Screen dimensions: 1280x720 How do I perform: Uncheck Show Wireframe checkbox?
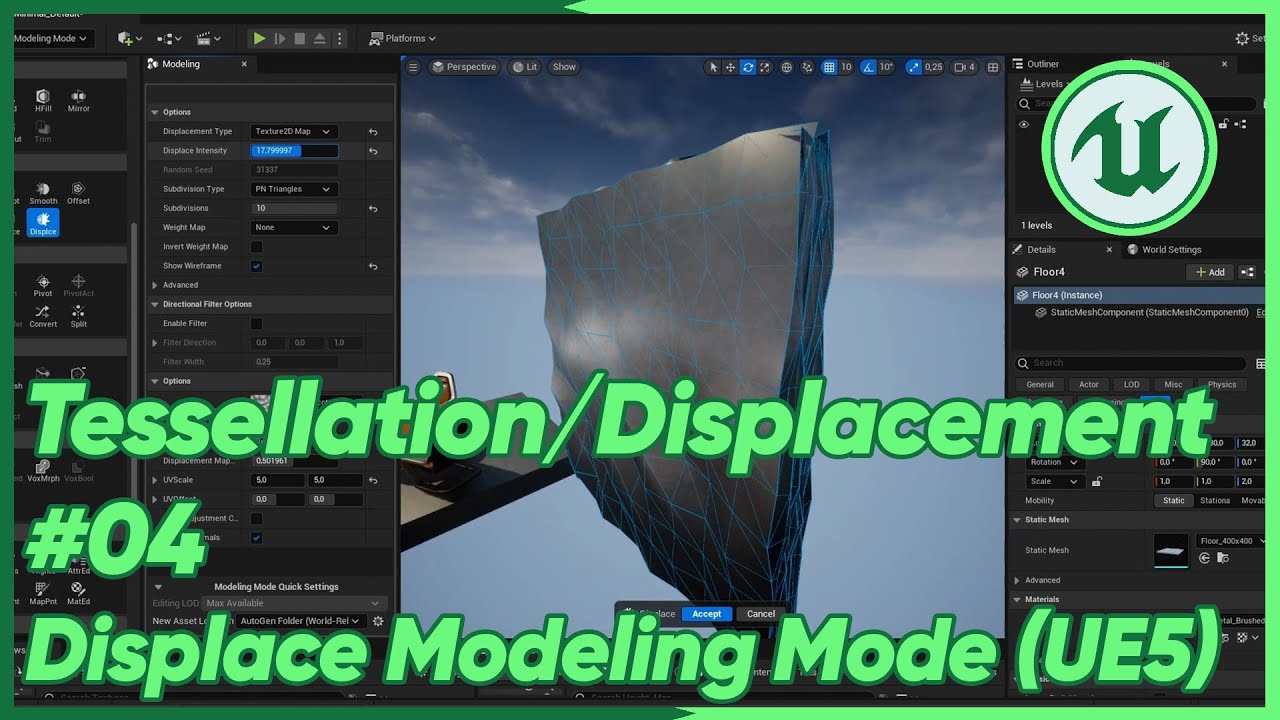(256, 266)
